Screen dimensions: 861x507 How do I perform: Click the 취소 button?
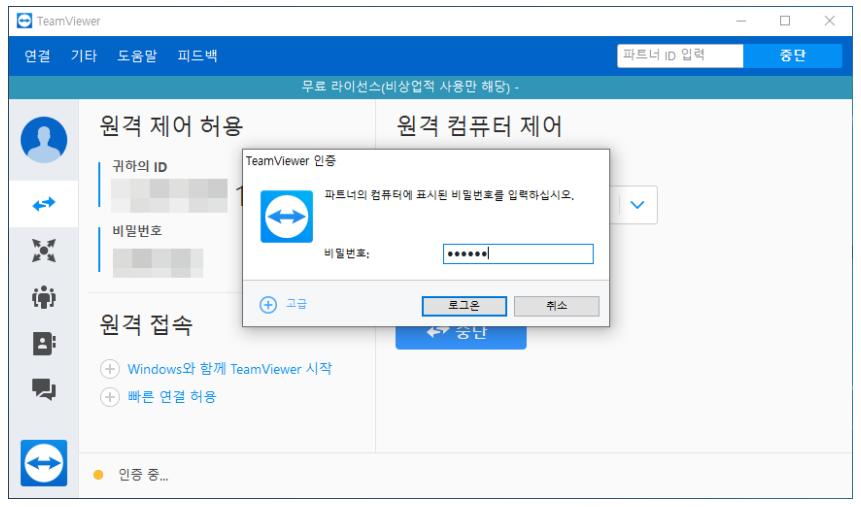556,306
